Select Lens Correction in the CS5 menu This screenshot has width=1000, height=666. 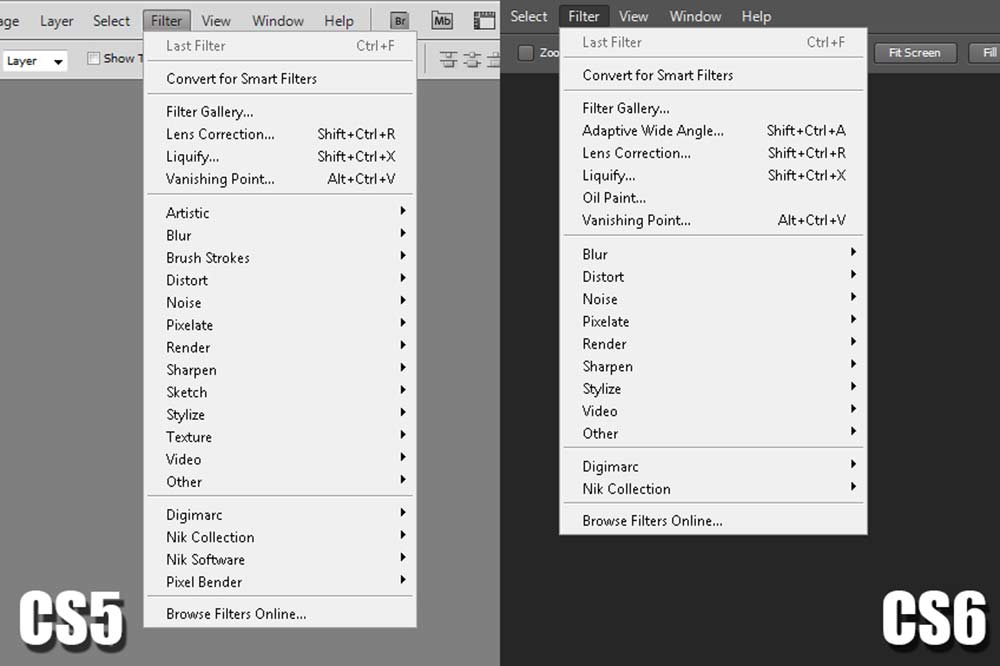click(281, 134)
